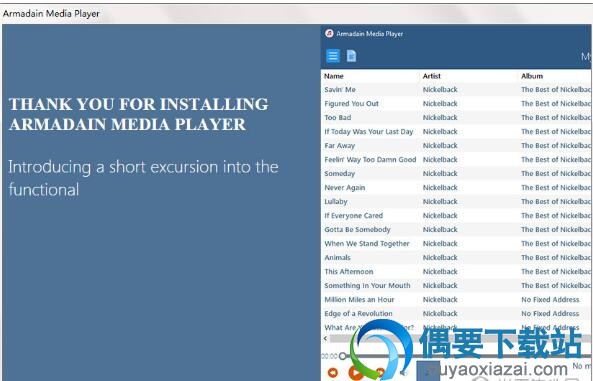
Task: Click the document file icon in toolbar
Action: [x=351, y=56]
